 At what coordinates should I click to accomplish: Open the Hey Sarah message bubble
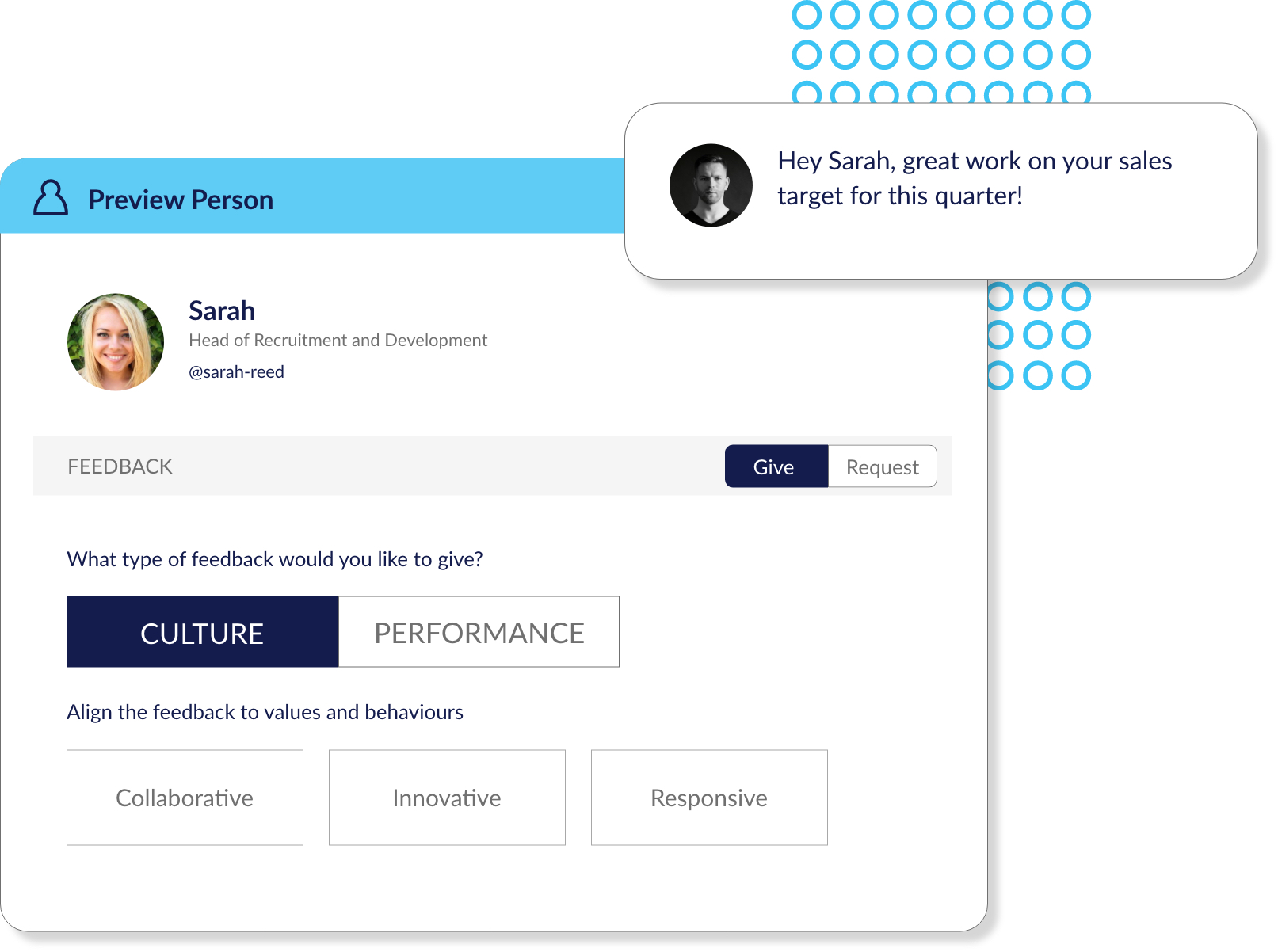tap(940, 191)
